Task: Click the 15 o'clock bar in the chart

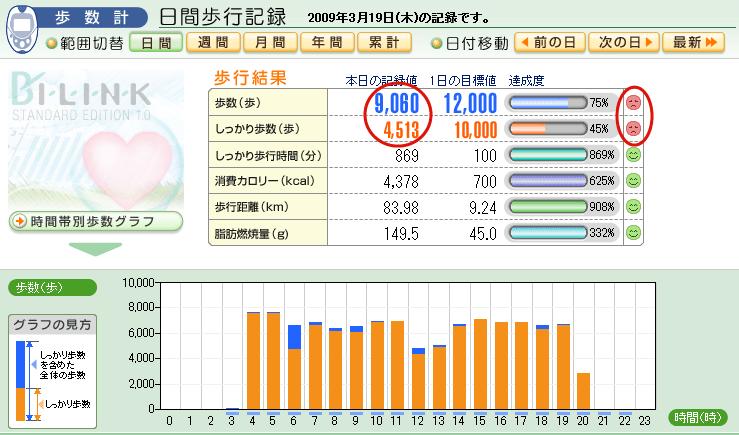Action: [x=480, y=364]
